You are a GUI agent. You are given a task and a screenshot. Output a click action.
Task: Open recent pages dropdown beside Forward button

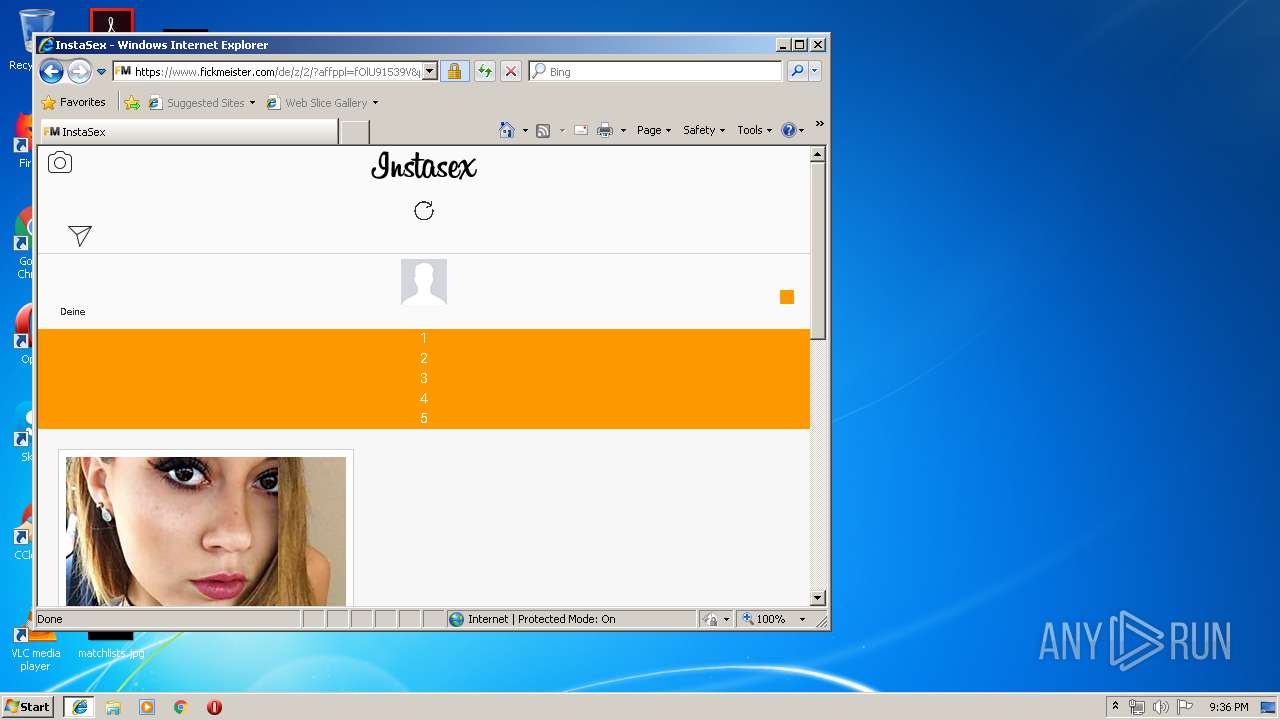pyautogui.click(x=101, y=72)
